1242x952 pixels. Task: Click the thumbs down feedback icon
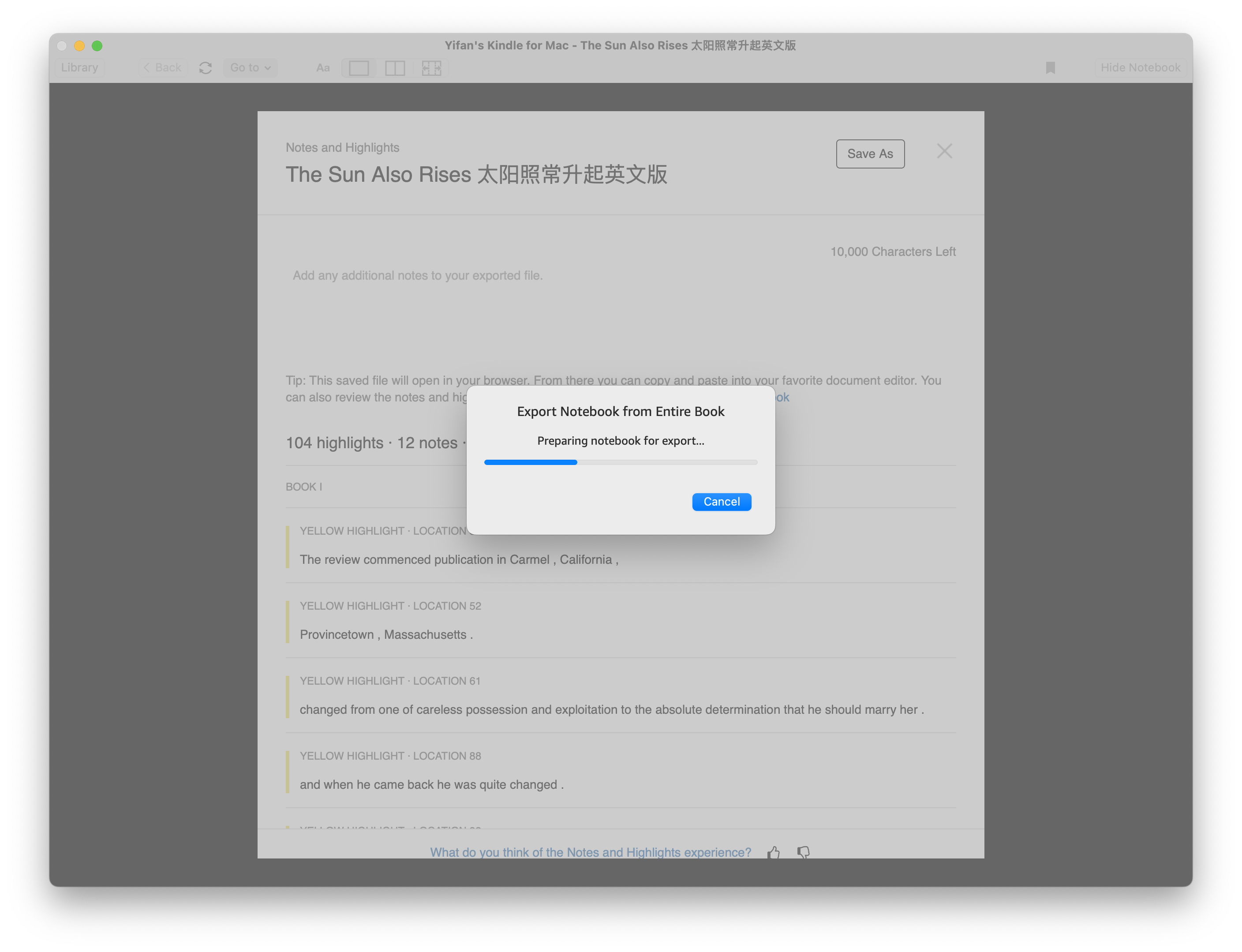click(x=804, y=852)
